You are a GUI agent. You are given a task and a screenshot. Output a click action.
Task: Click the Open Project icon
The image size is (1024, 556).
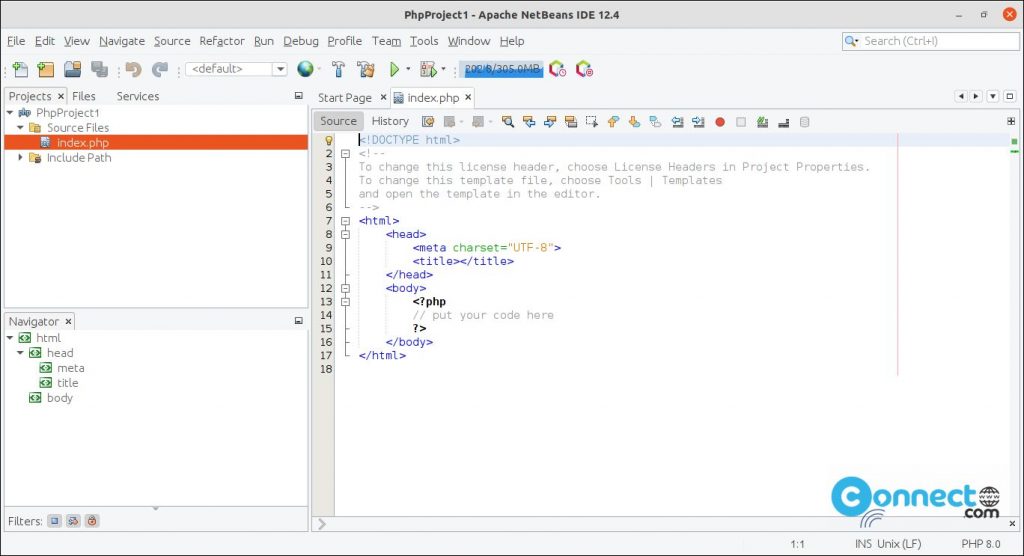(x=73, y=69)
